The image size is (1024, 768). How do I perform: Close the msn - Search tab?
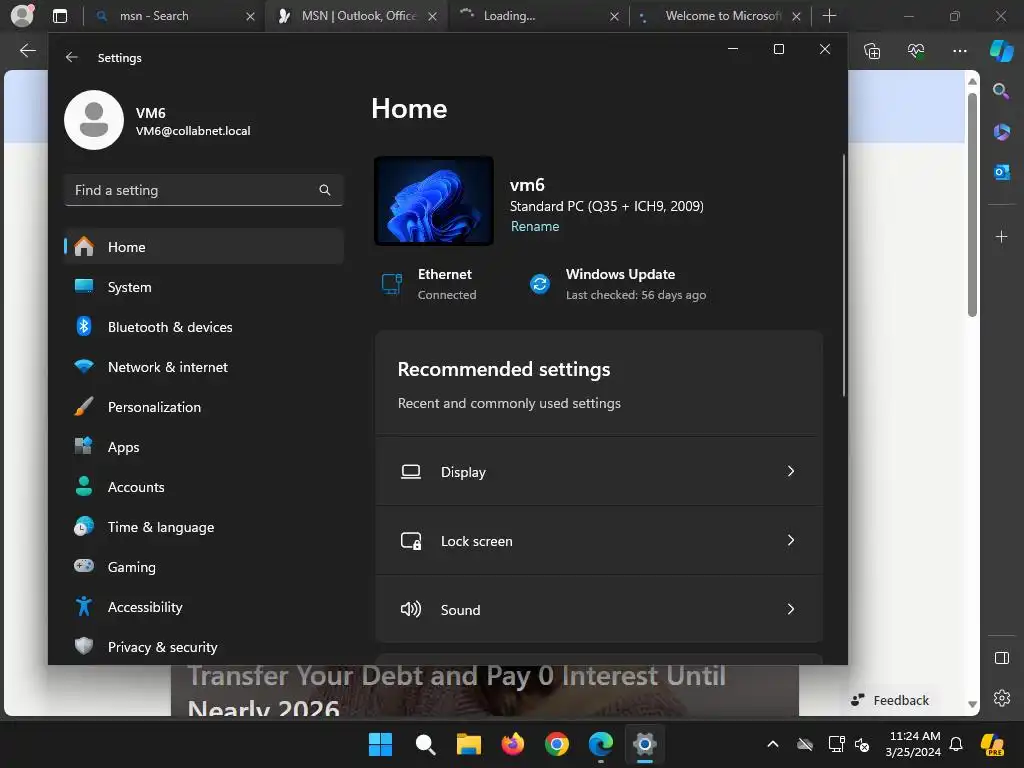click(250, 16)
